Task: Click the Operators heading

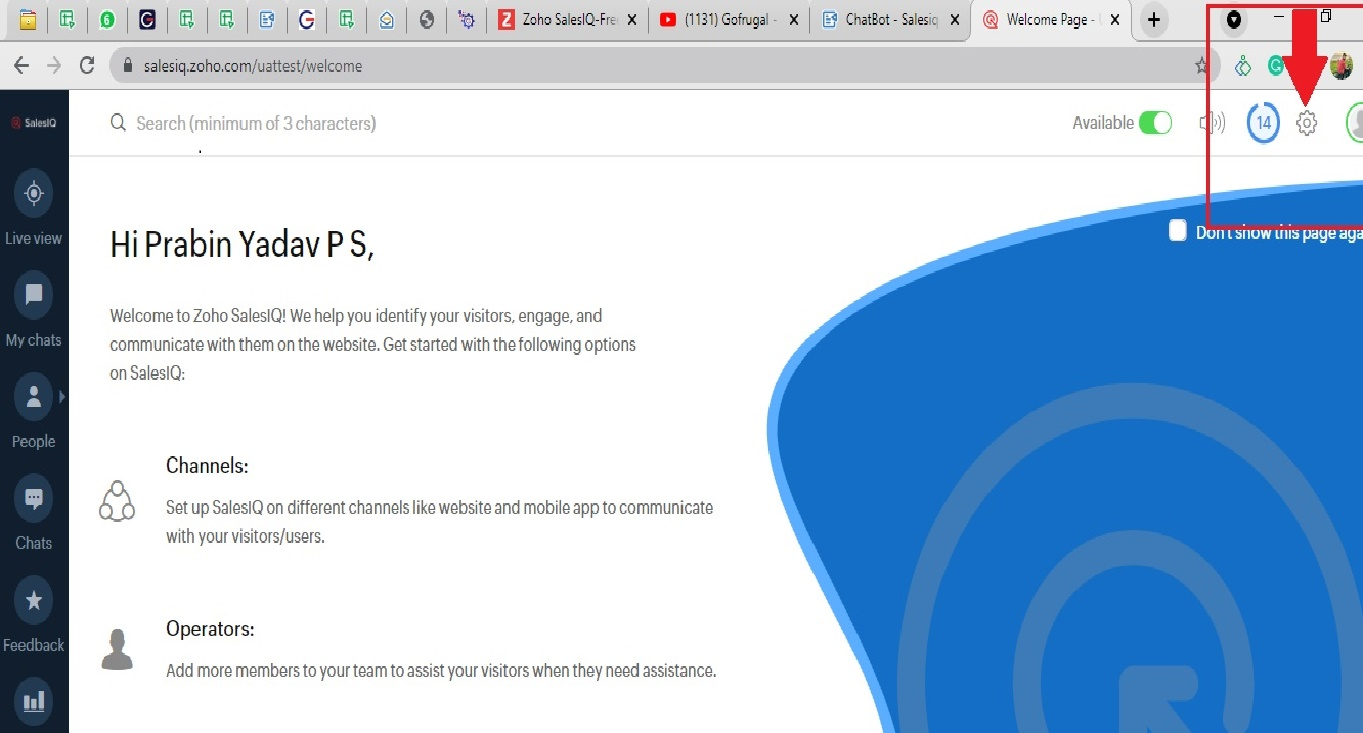Action: (x=210, y=629)
